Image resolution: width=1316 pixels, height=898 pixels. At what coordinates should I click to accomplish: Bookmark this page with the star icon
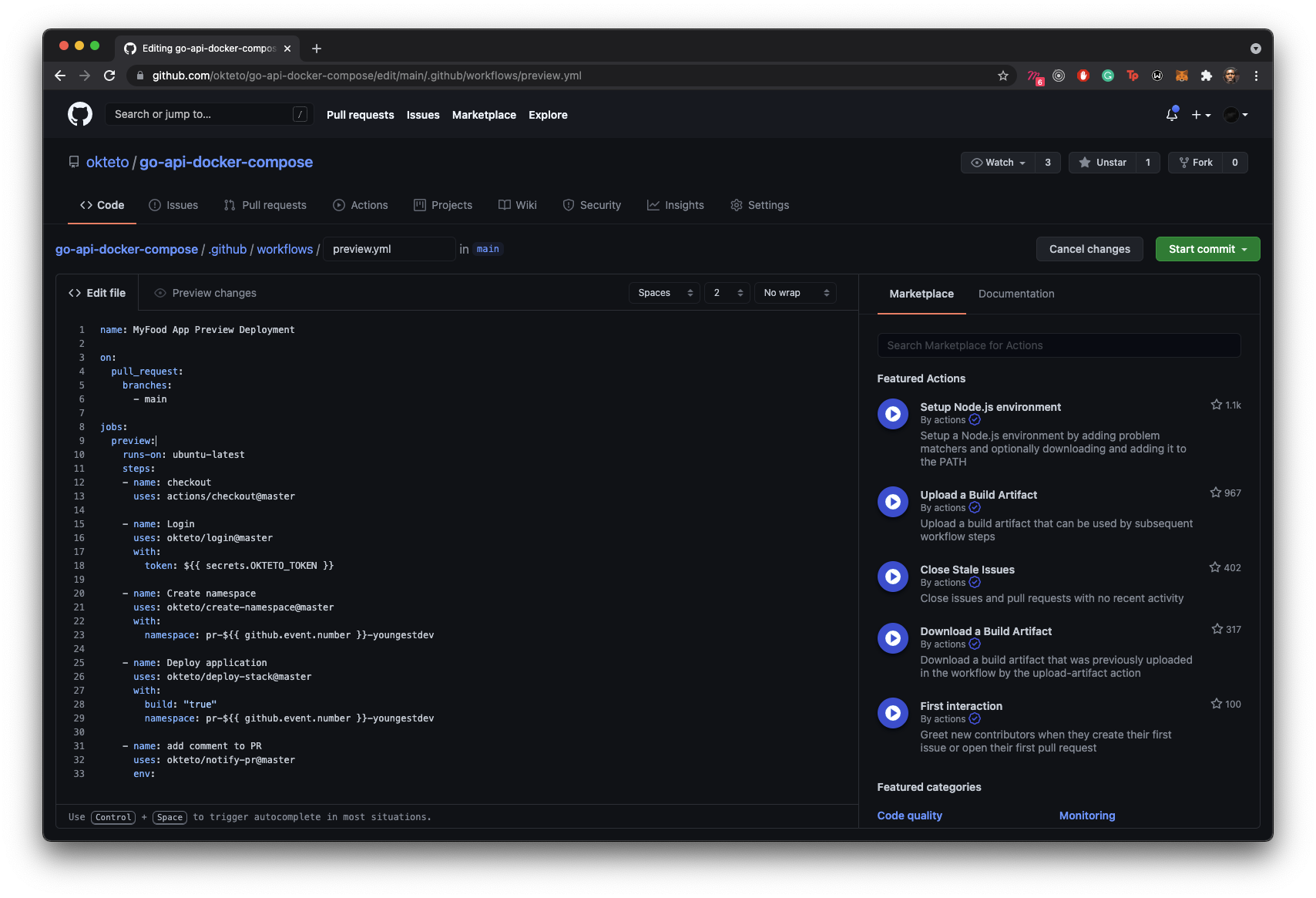(x=1003, y=76)
